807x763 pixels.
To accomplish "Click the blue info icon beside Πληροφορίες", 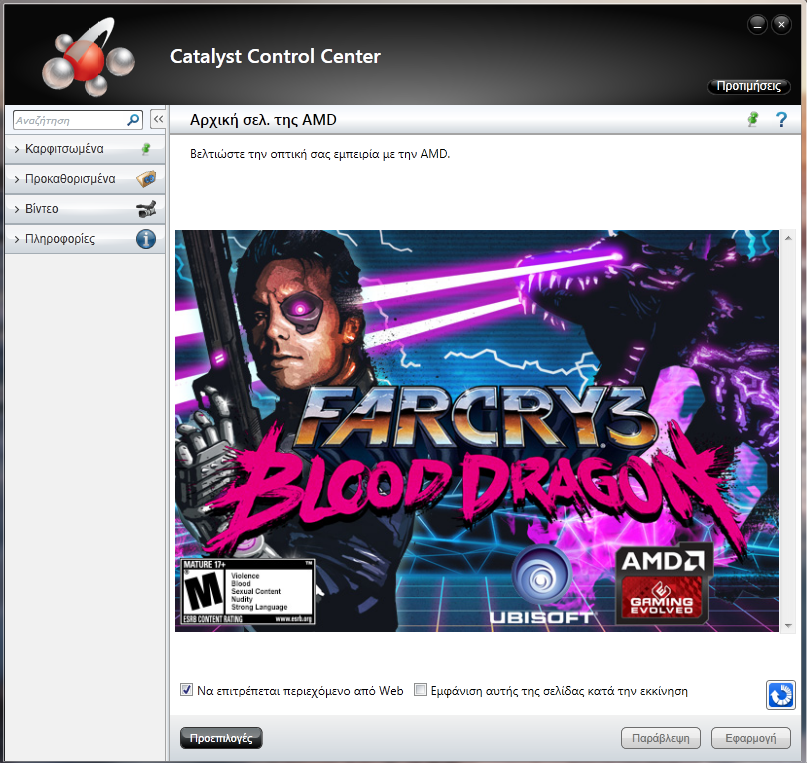I will [x=146, y=239].
